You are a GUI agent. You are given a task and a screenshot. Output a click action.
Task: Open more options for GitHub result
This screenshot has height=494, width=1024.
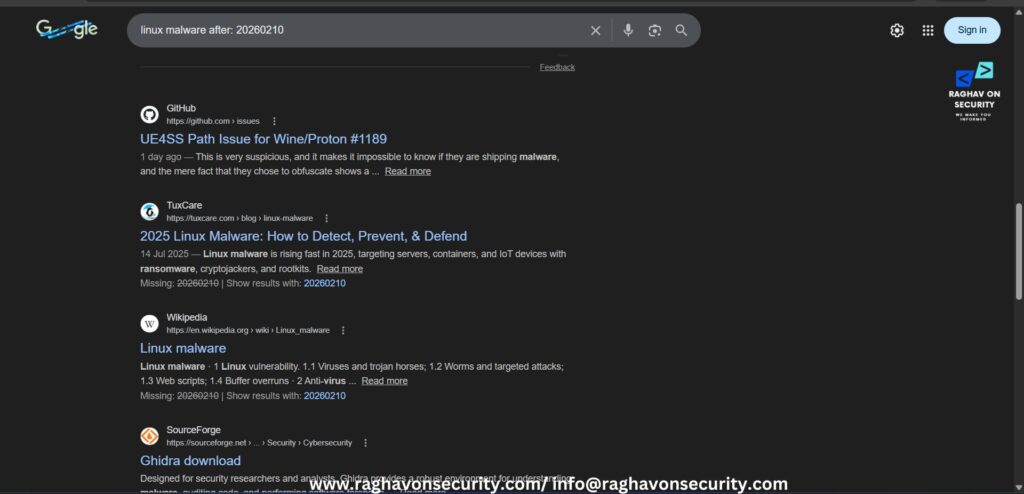tap(274, 122)
